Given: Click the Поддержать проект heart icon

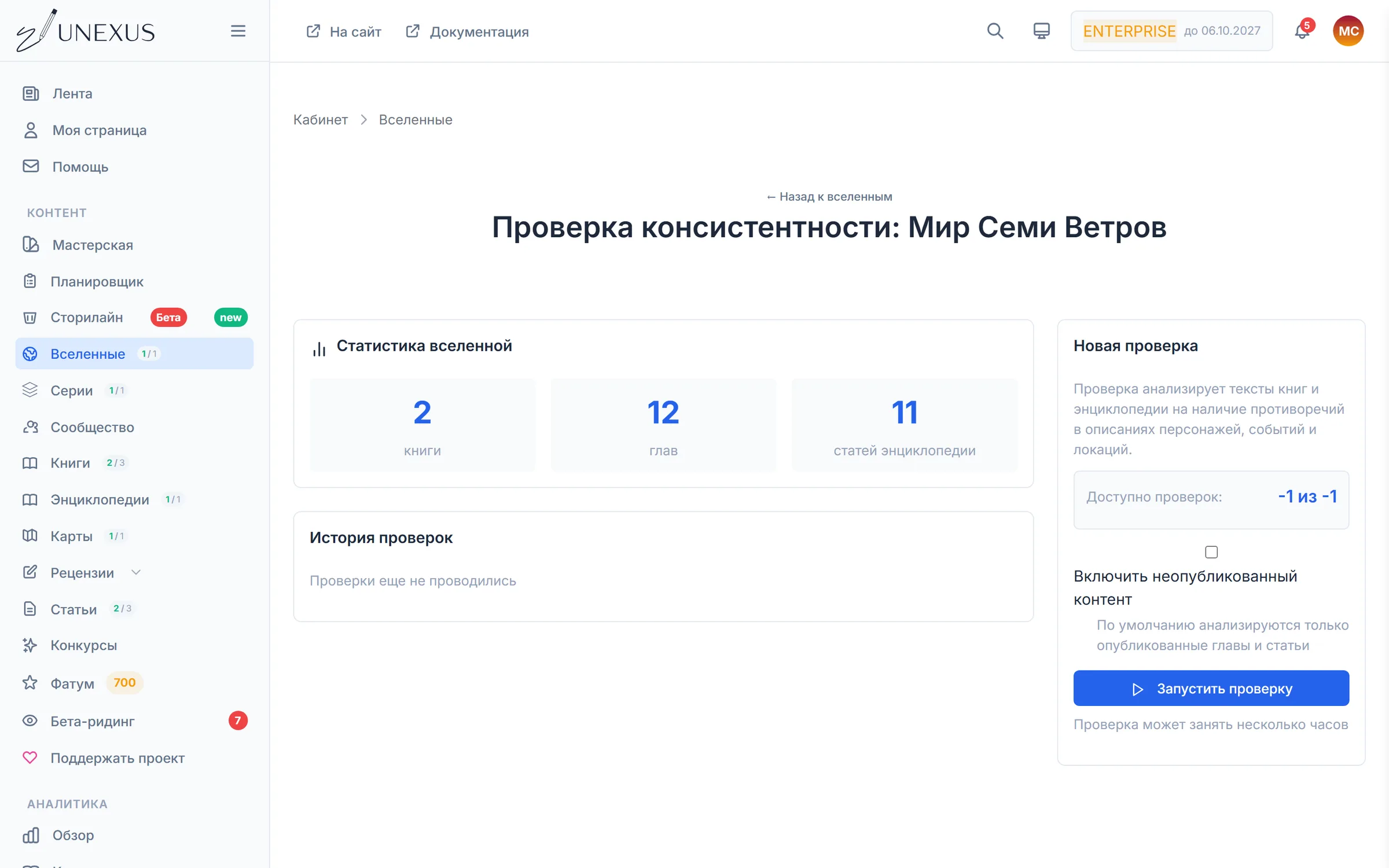Looking at the screenshot, I should (30, 757).
